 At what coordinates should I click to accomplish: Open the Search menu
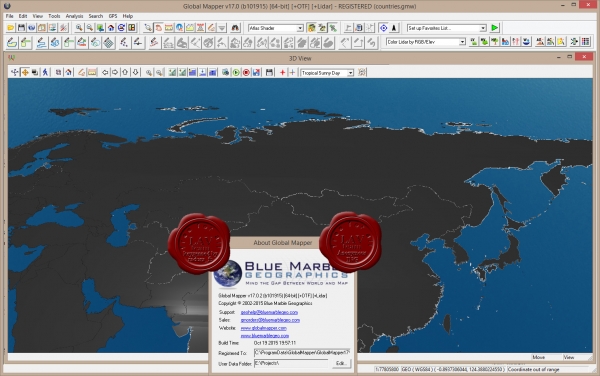96,16
